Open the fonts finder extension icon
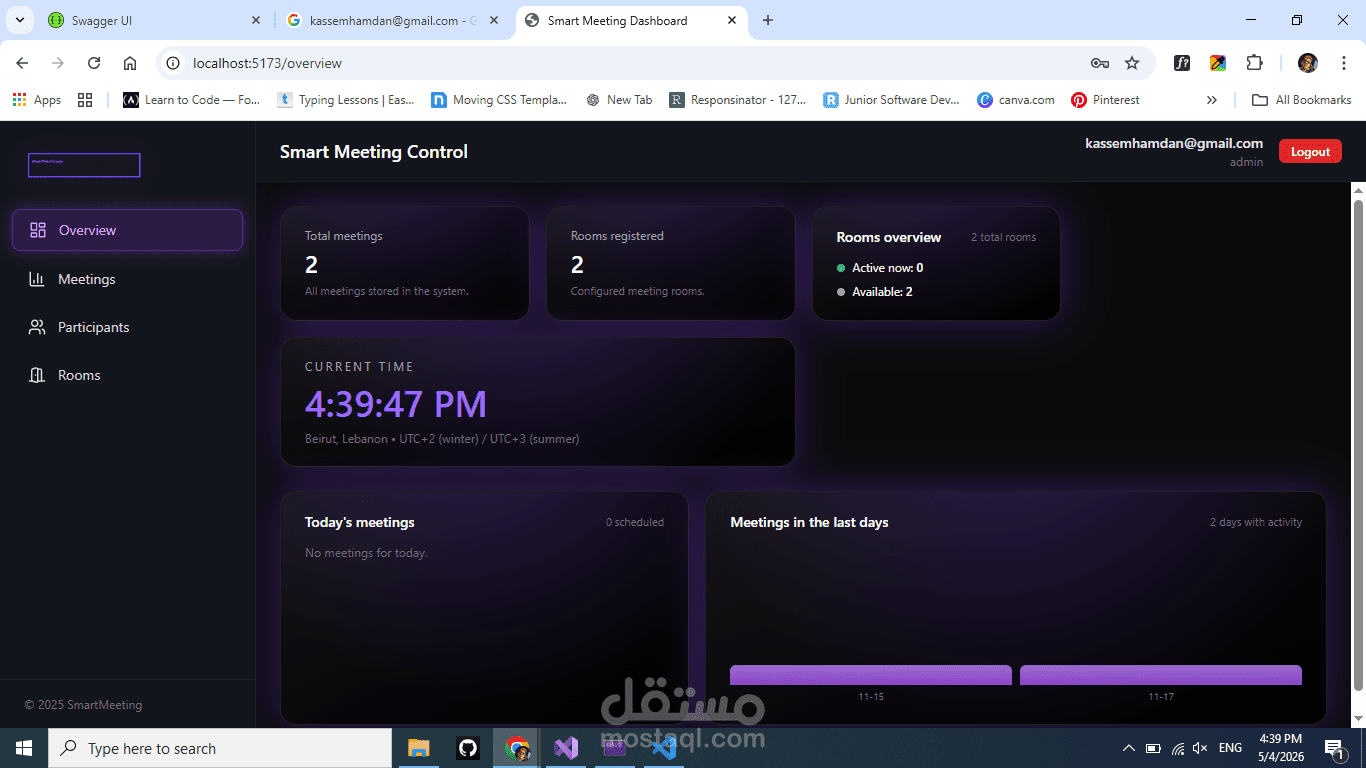The height and width of the screenshot is (768, 1366). point(1182,63)
